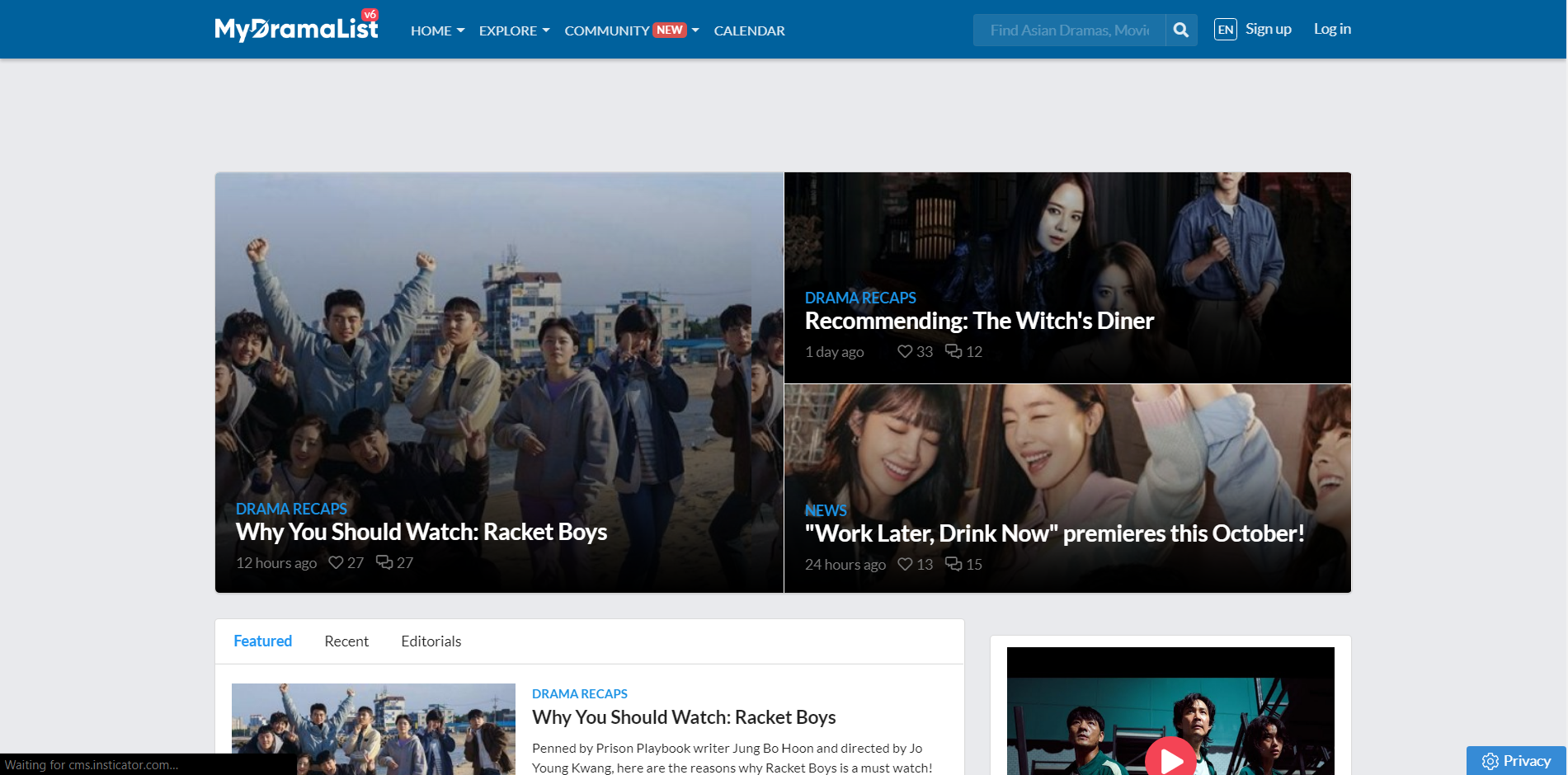Click the heart icon on The Witch's Diner post

904,351
